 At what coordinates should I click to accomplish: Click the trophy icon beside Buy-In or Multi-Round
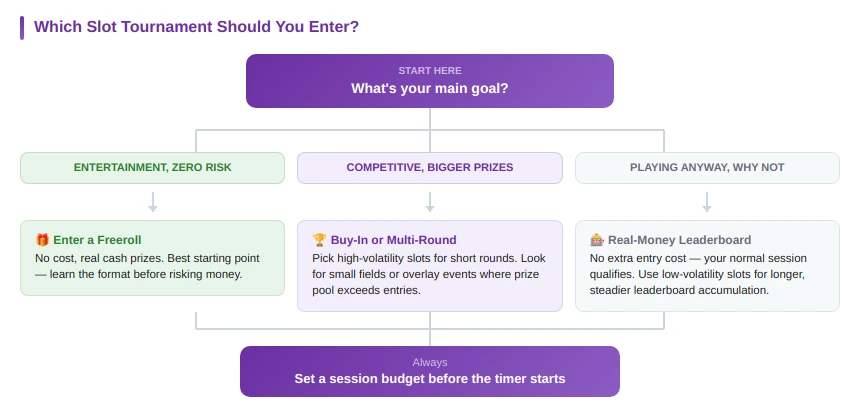coord(319,240)
